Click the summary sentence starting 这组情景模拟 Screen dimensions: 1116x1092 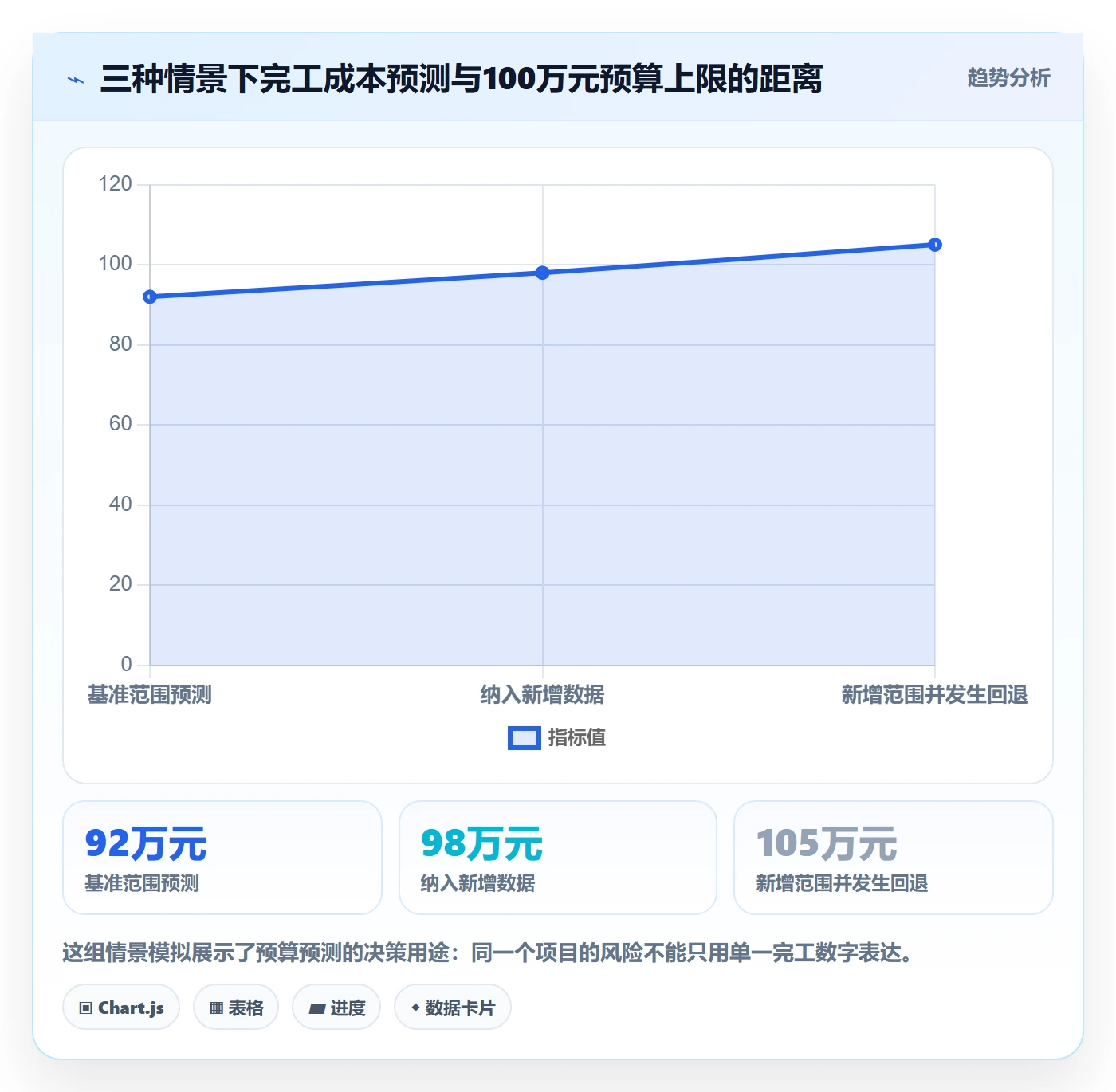point(488,953)
